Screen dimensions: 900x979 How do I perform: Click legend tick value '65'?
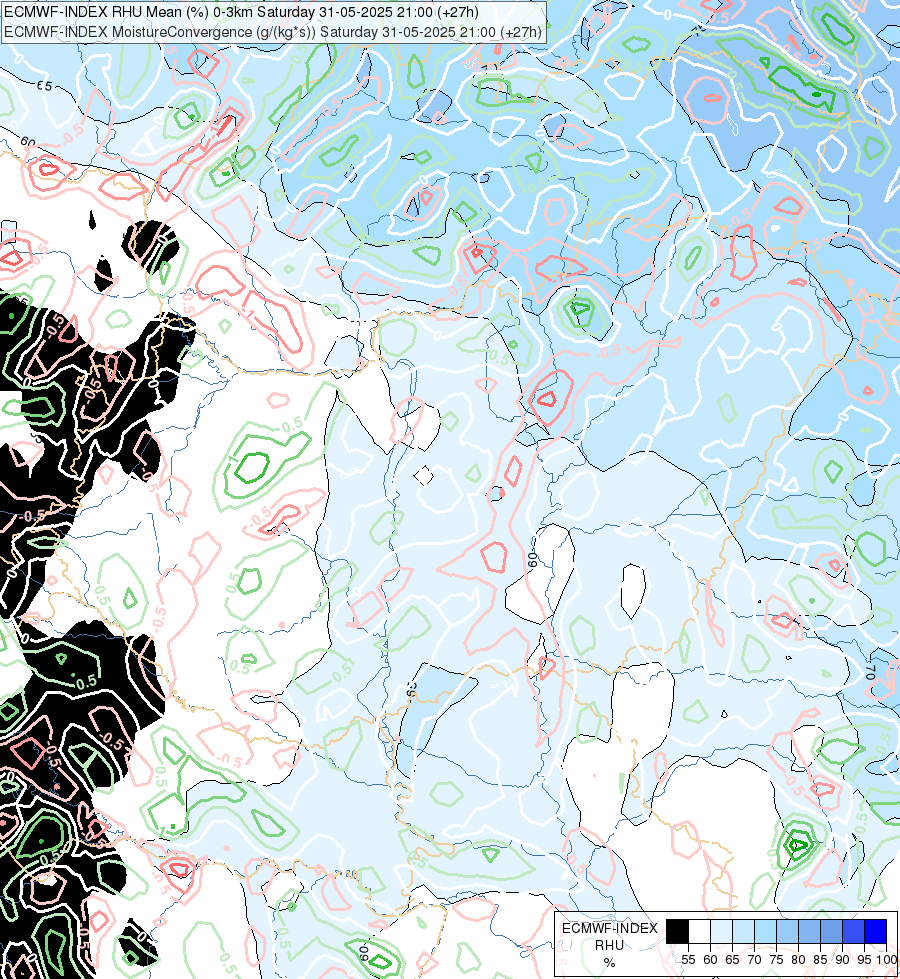click(x=732, y=960)
